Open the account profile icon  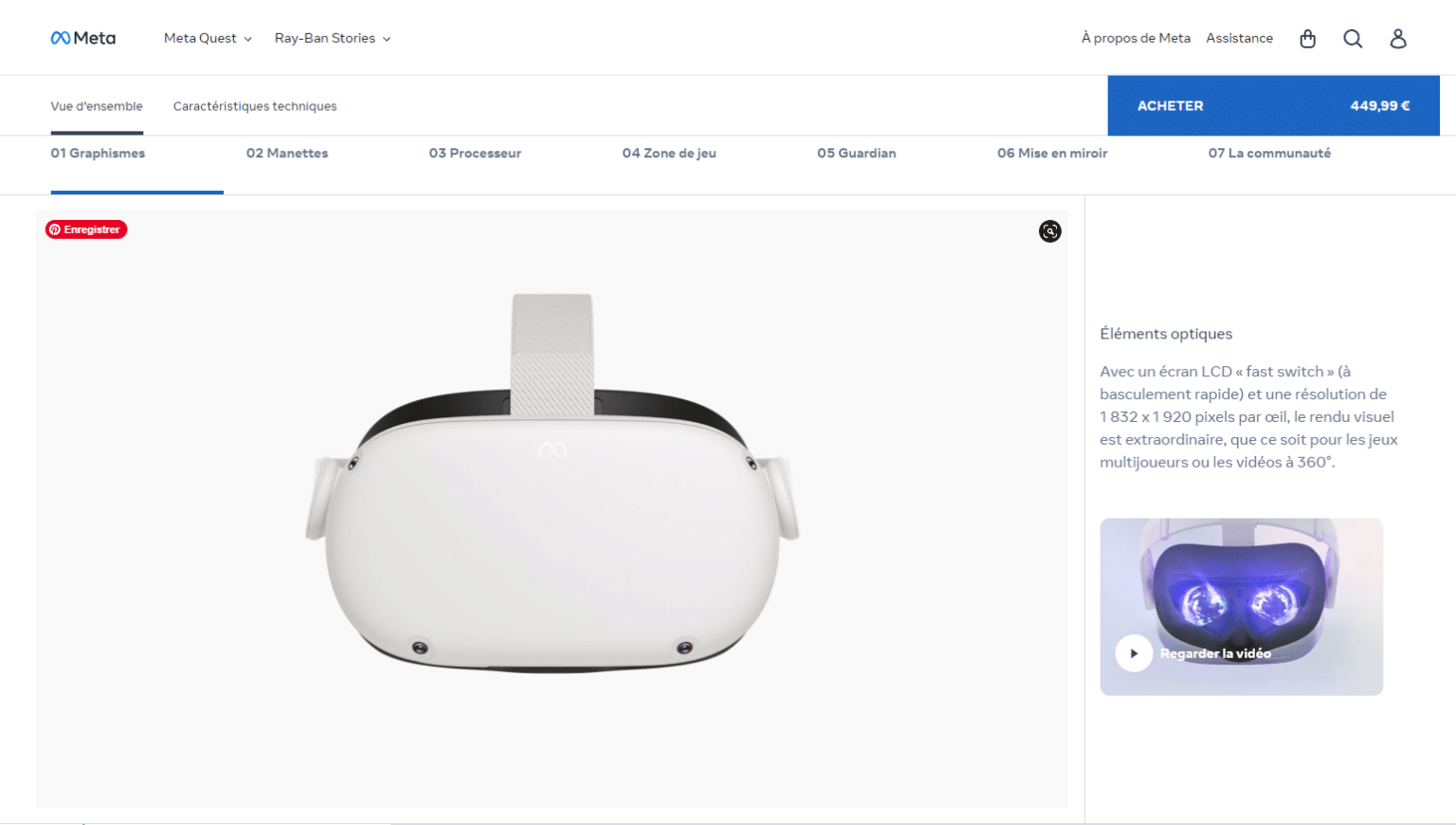tap(1398, 39)
